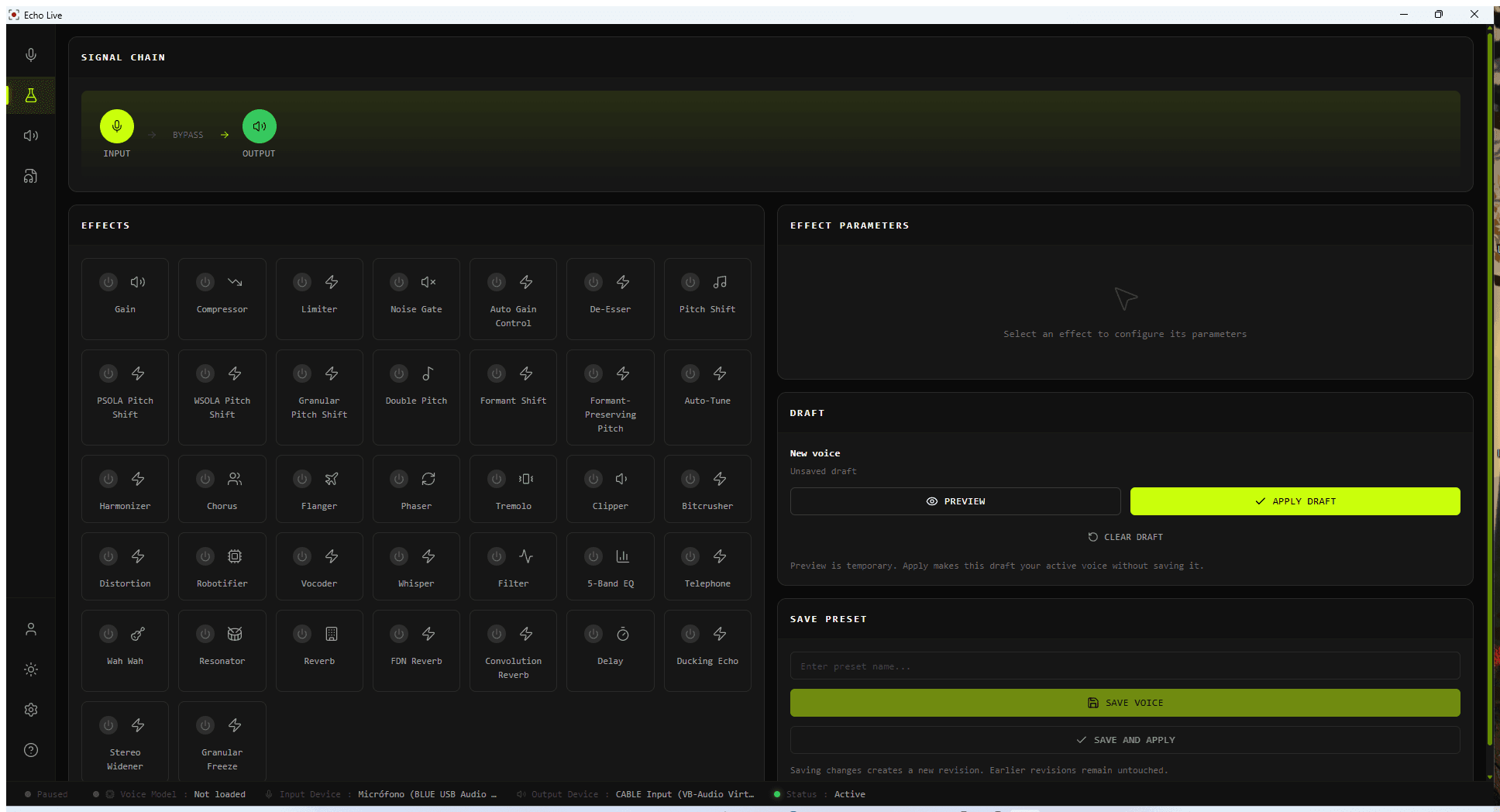1500x812 pixels.
Task: Select the Reverb building icon
Action: pyautogui.click(x=332, y=634)
